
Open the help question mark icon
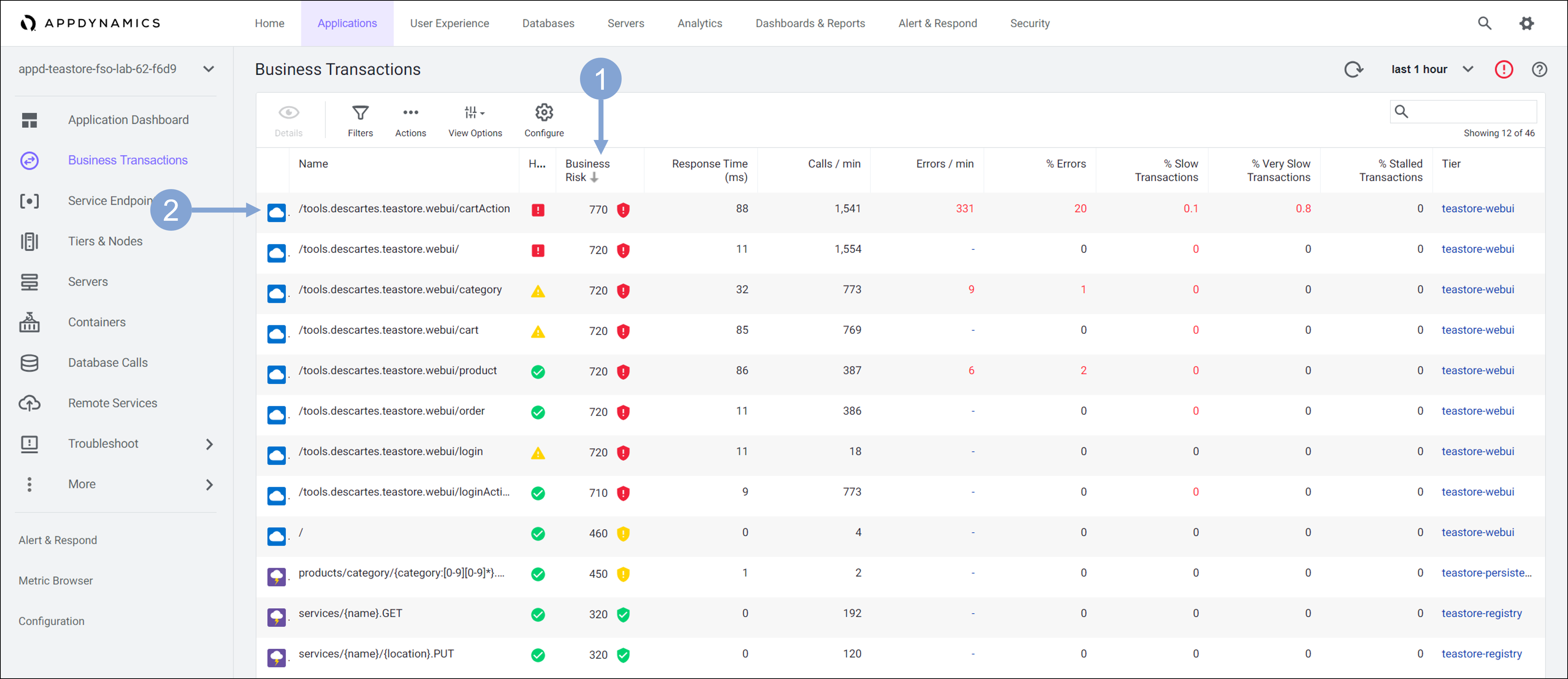coord(1539,69)
